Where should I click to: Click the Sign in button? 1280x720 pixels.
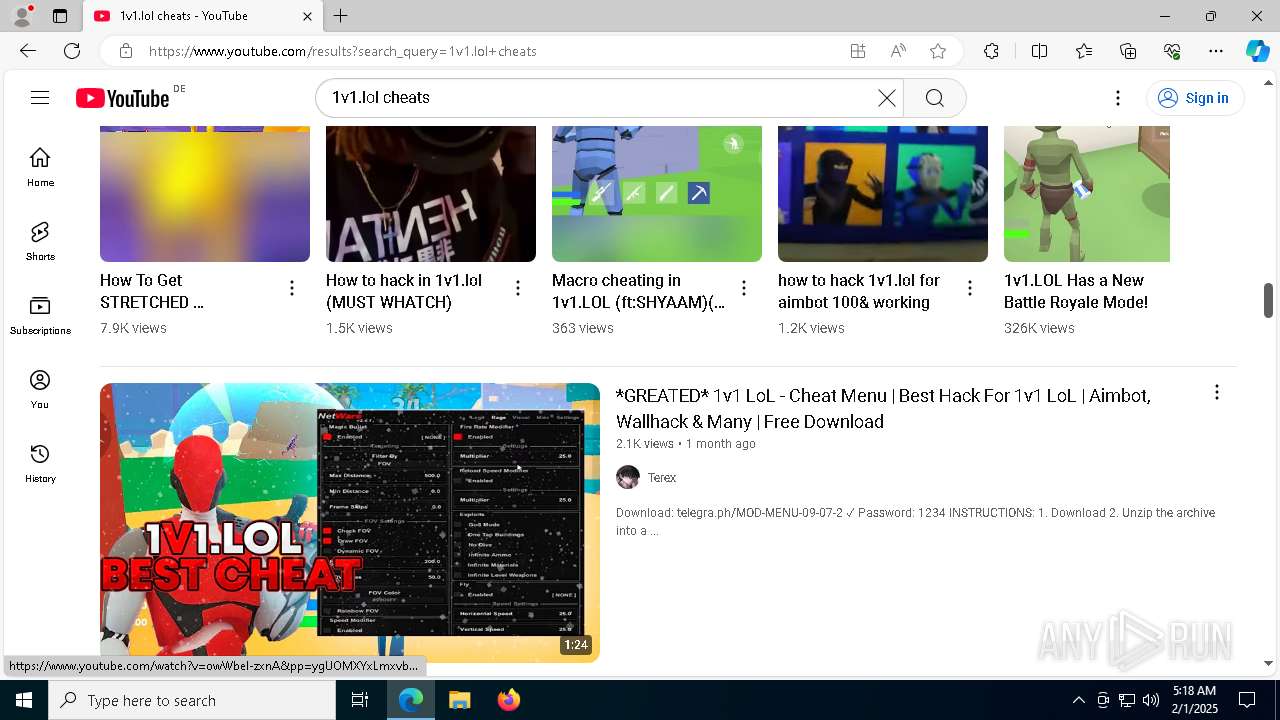click(1195, 97)
